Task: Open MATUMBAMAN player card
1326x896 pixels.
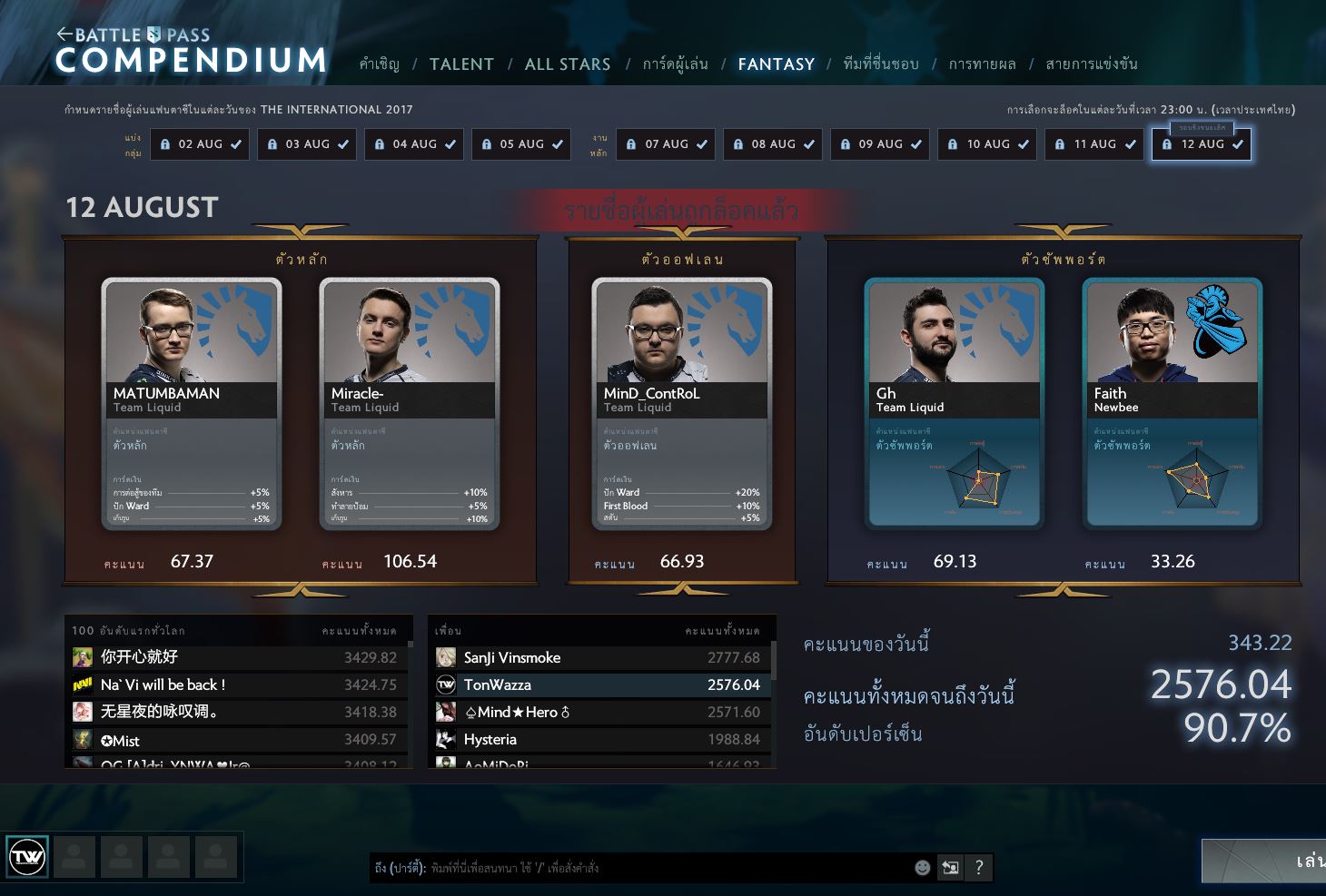Action: pos(192,403)
